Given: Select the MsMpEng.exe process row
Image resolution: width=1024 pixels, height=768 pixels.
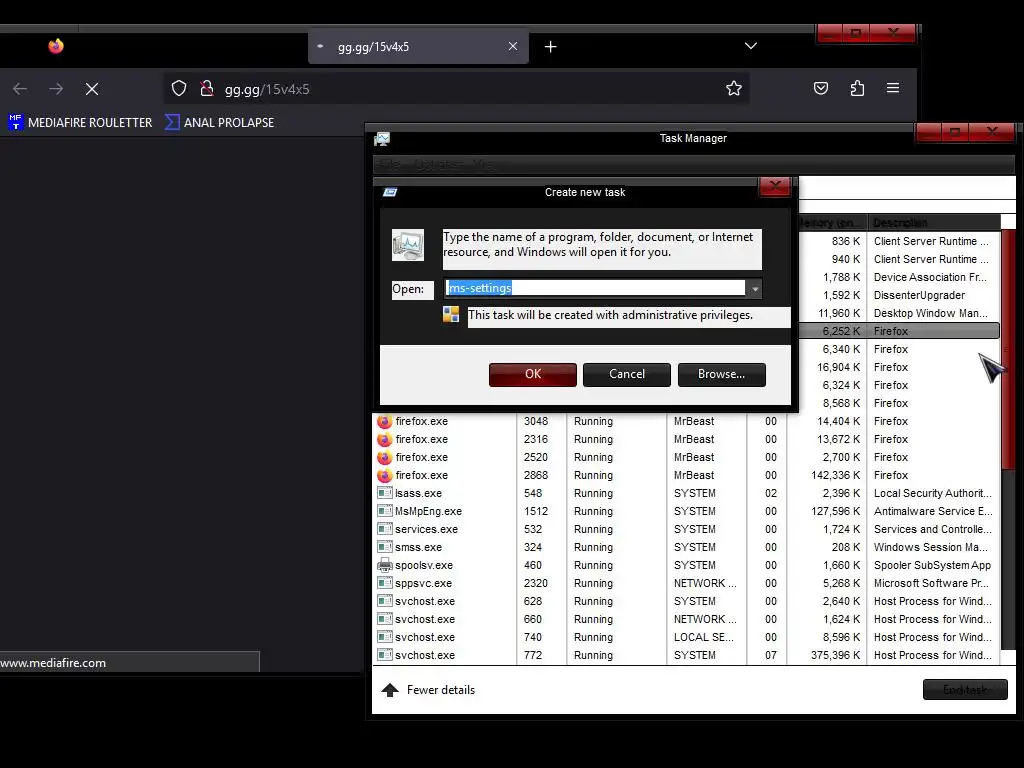Looking at the screenshot, I should pos(686,511).
